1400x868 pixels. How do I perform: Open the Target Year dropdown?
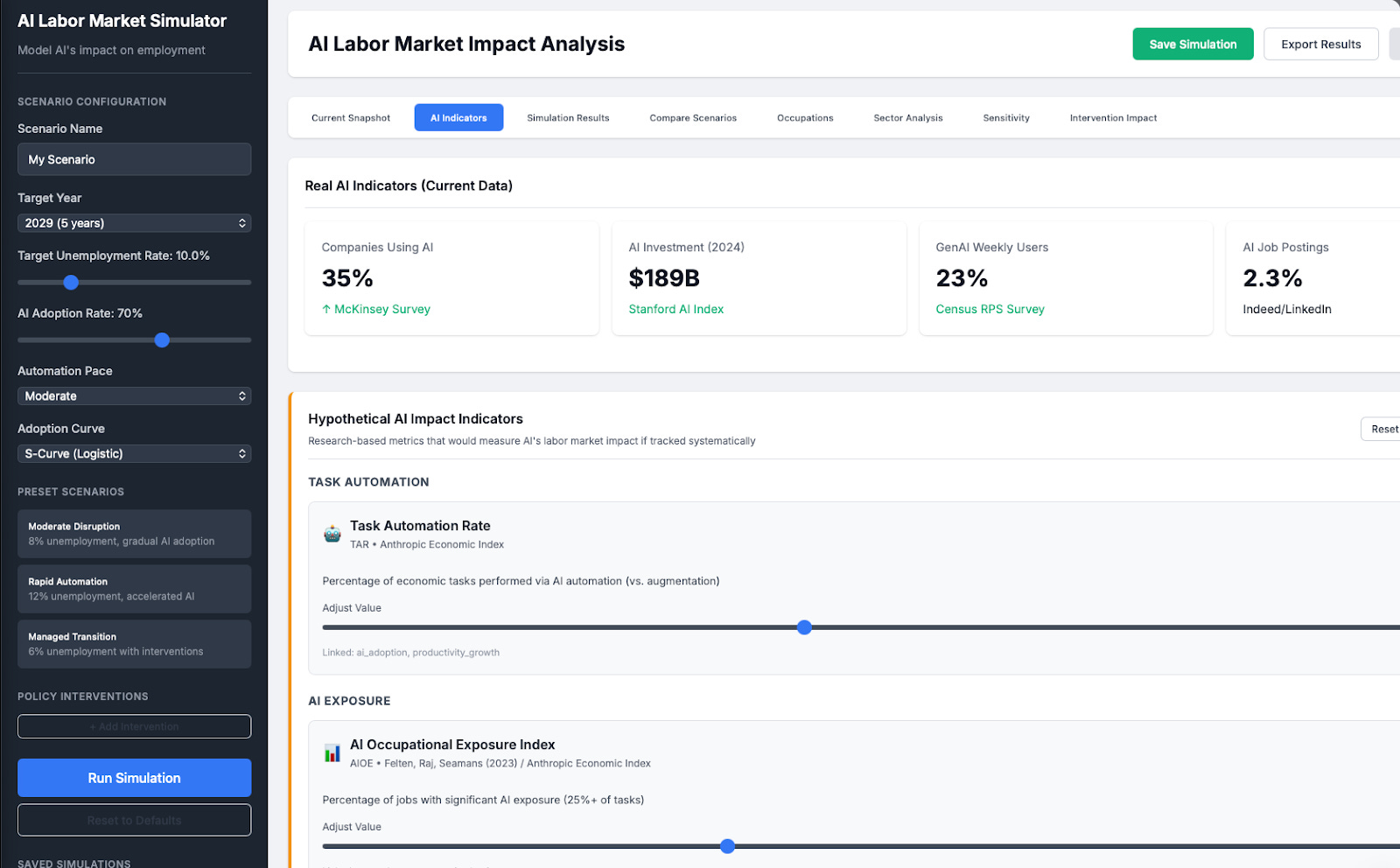pos(134,223)
